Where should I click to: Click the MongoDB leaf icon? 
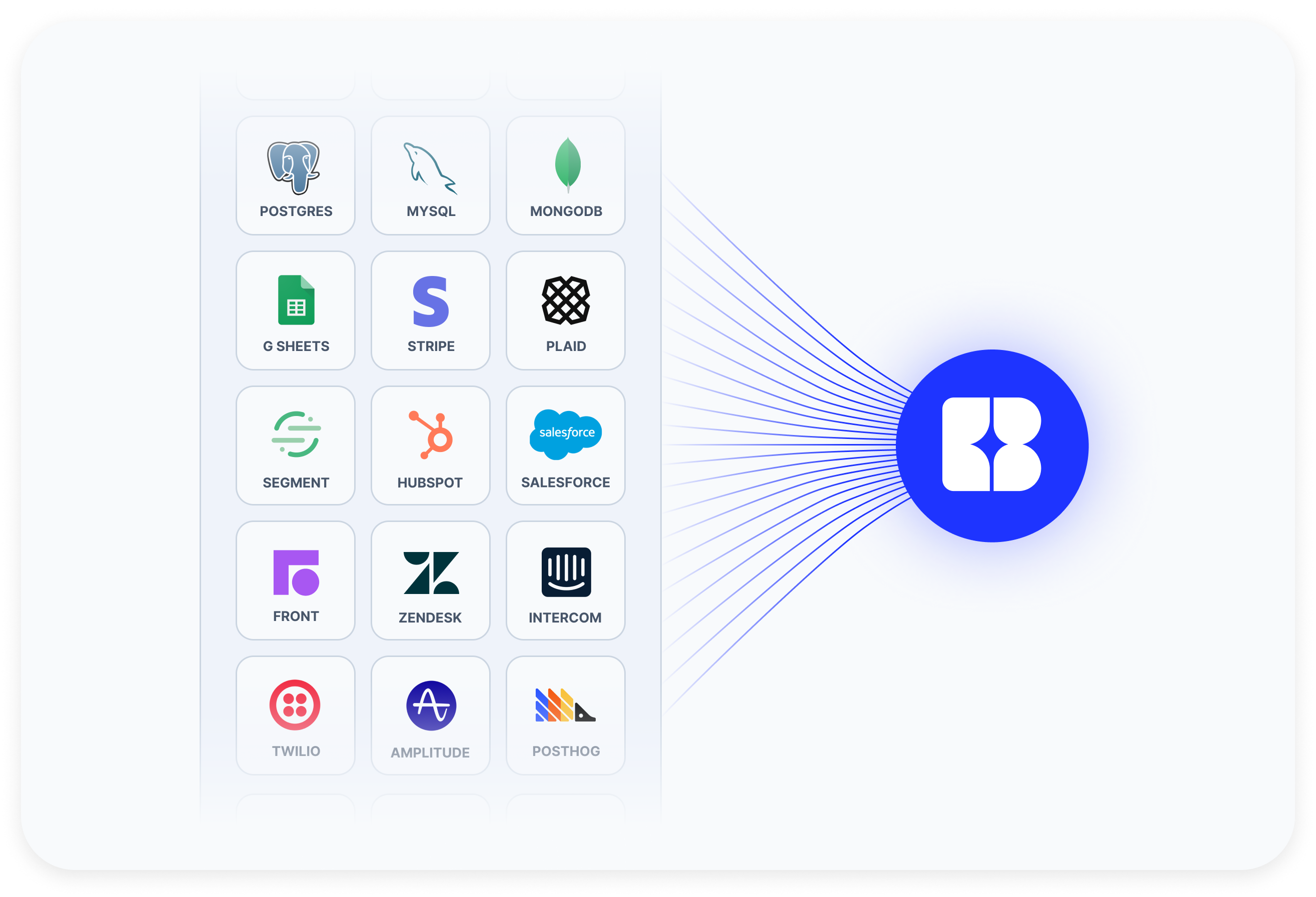(x=567, y=164)
